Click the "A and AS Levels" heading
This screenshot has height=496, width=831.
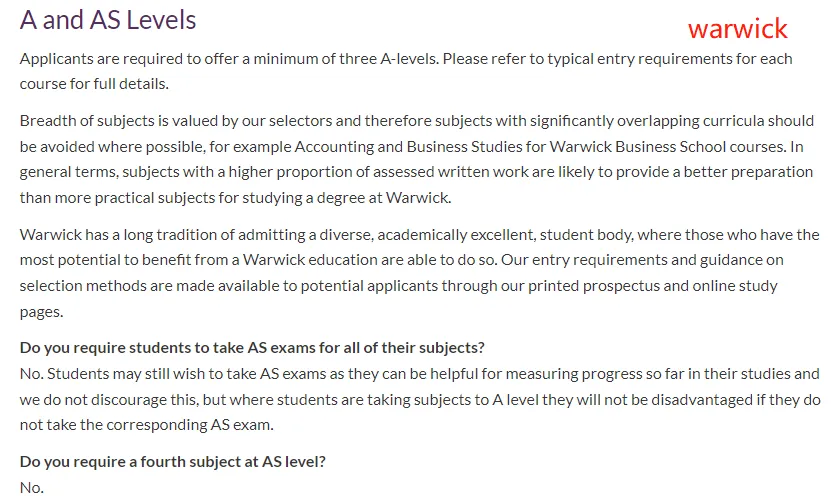[108, 19]
